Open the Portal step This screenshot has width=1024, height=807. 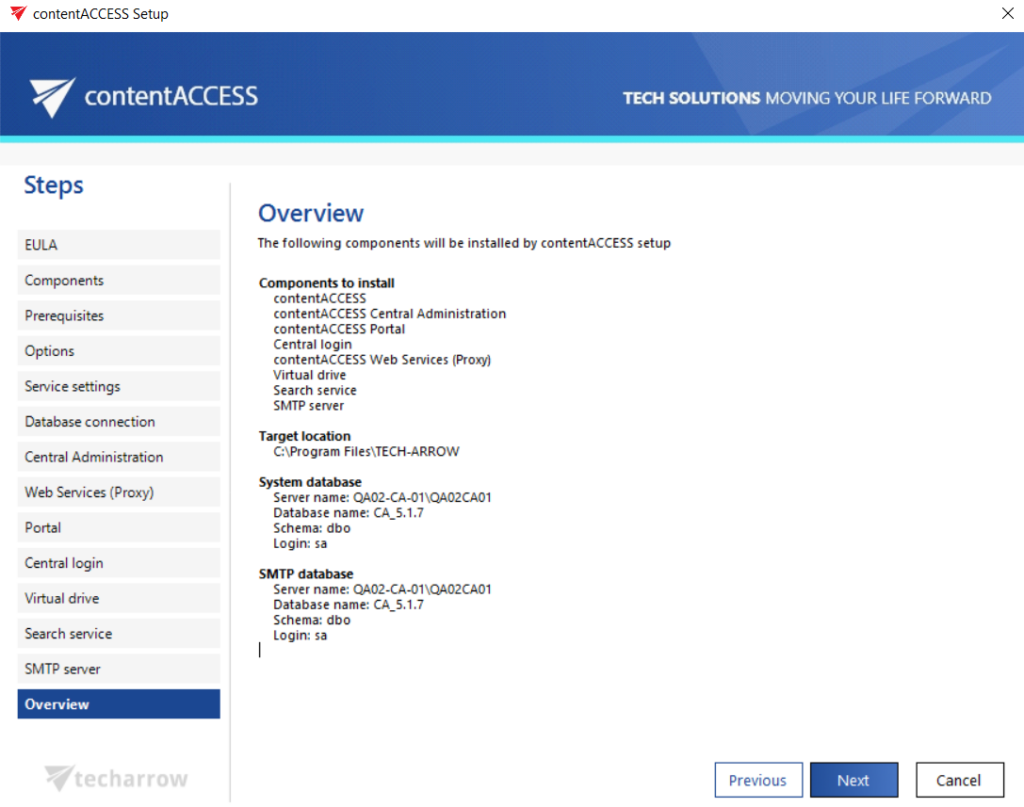pos(118,527)
